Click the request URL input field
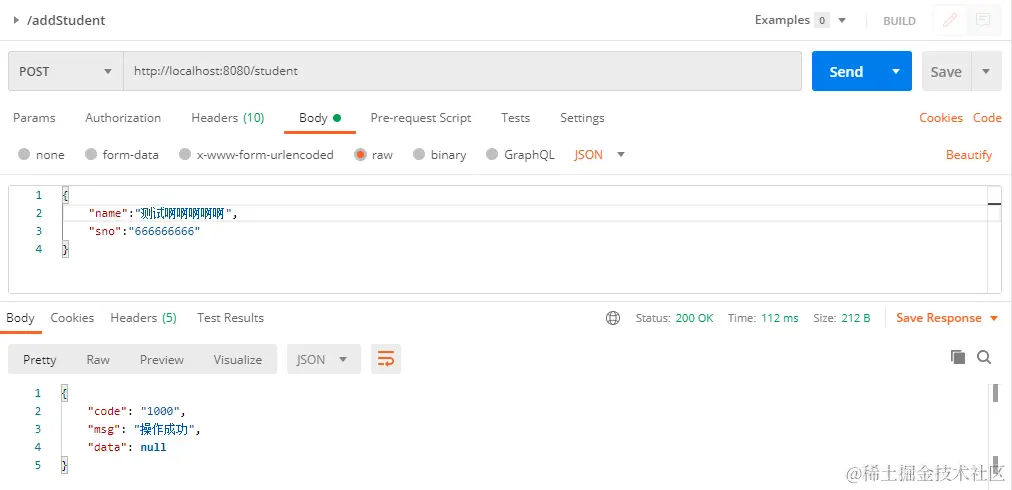Viewport: 1012px width, 490px height. click(462, 71)
